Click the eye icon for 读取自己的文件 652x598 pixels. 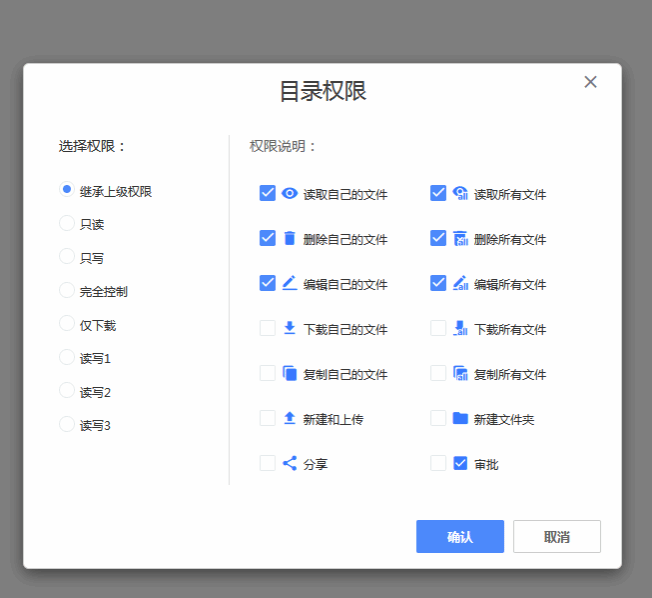289,193
